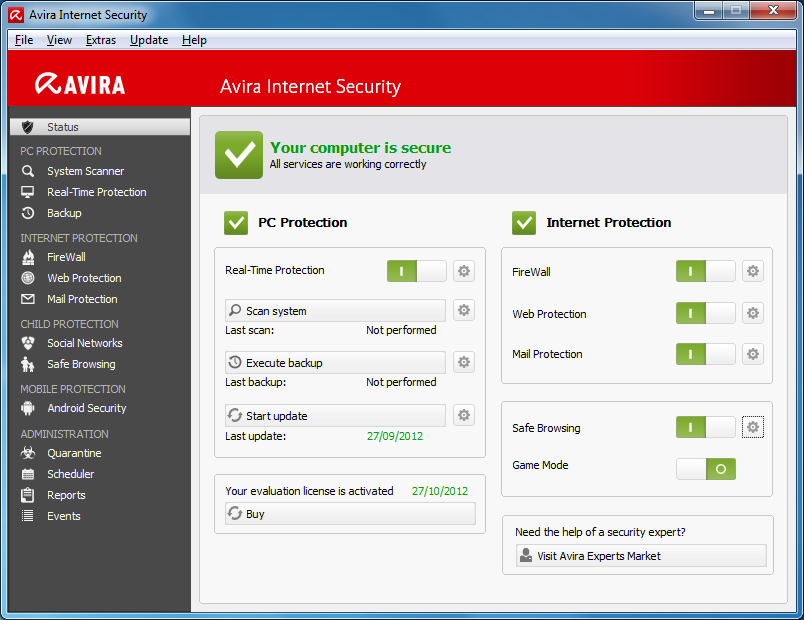Screen dimensions: 804x620
Task: Select the Quarantine icon
Action: tap(66, 453)
